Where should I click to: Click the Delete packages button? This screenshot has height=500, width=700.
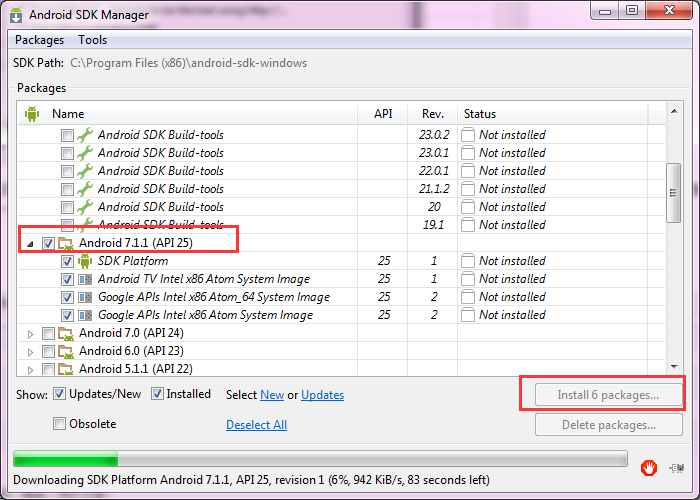pos(608,425)
